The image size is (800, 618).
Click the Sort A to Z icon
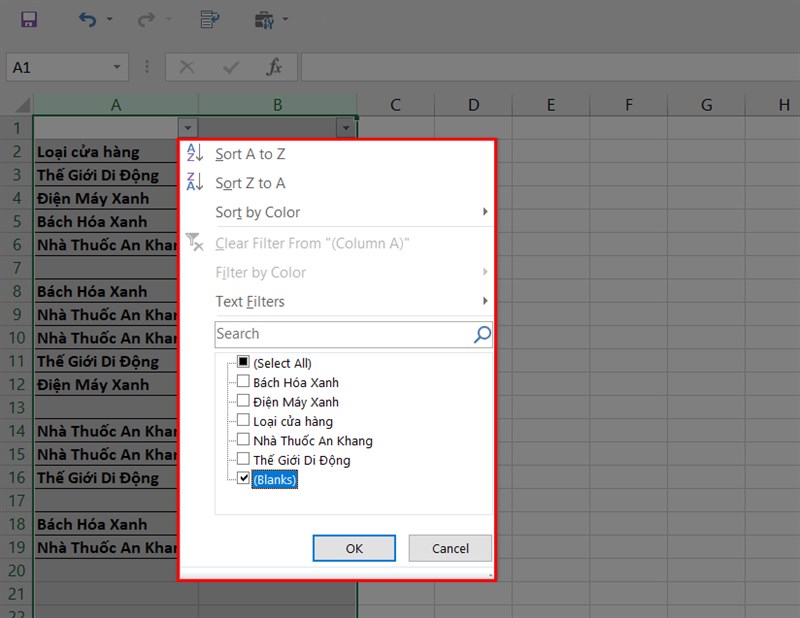tap(195, 153)
